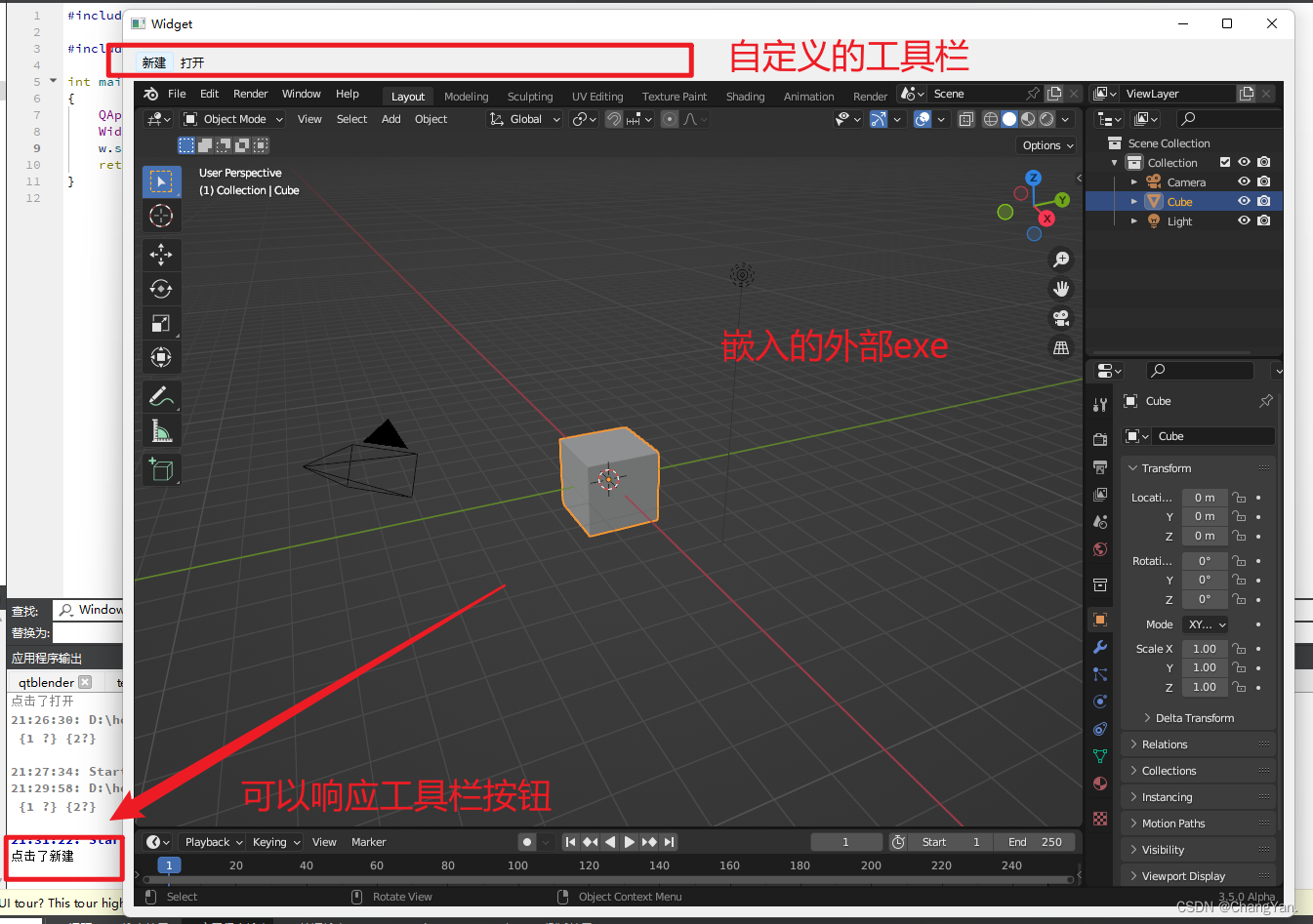
Task: Open the View Layer properties tab icon
Action: [1100, 495]
